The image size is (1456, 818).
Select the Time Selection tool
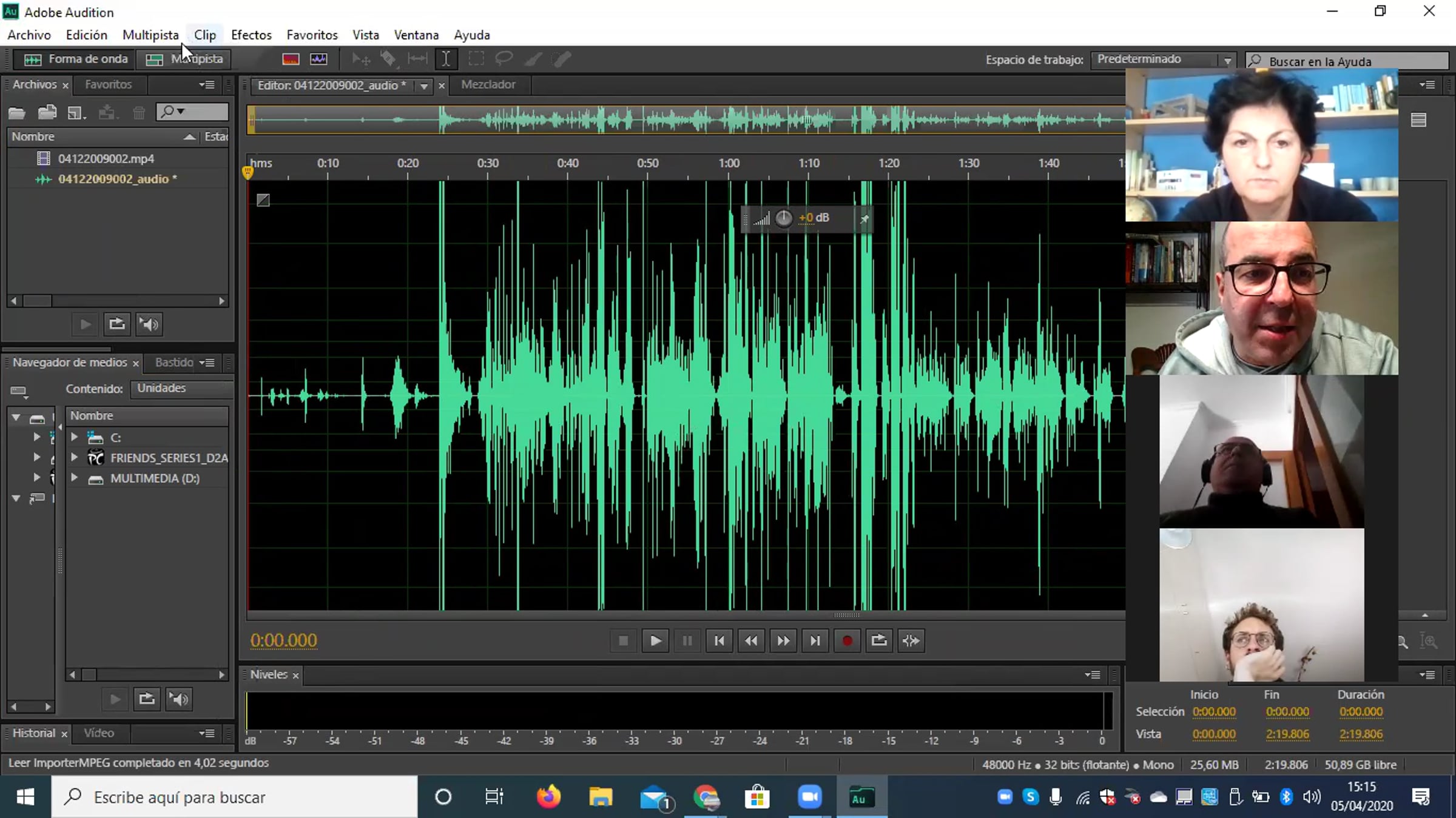(x=446, y=59)
